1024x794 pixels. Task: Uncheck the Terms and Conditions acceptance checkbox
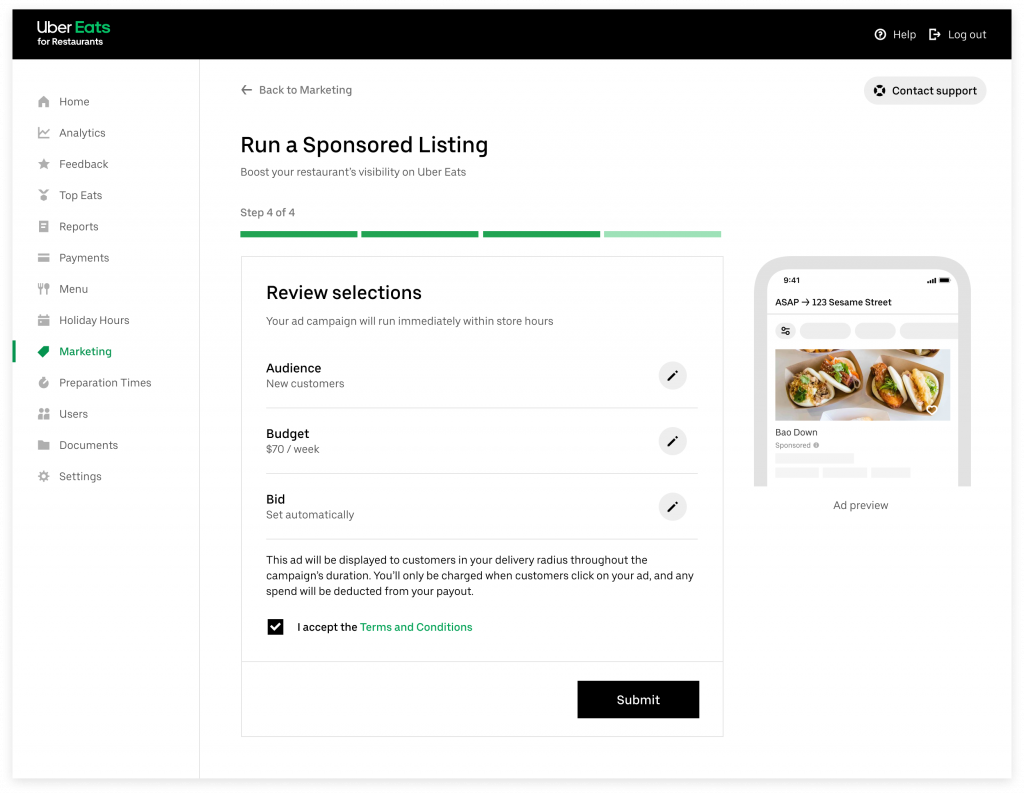tap(276, 627)
